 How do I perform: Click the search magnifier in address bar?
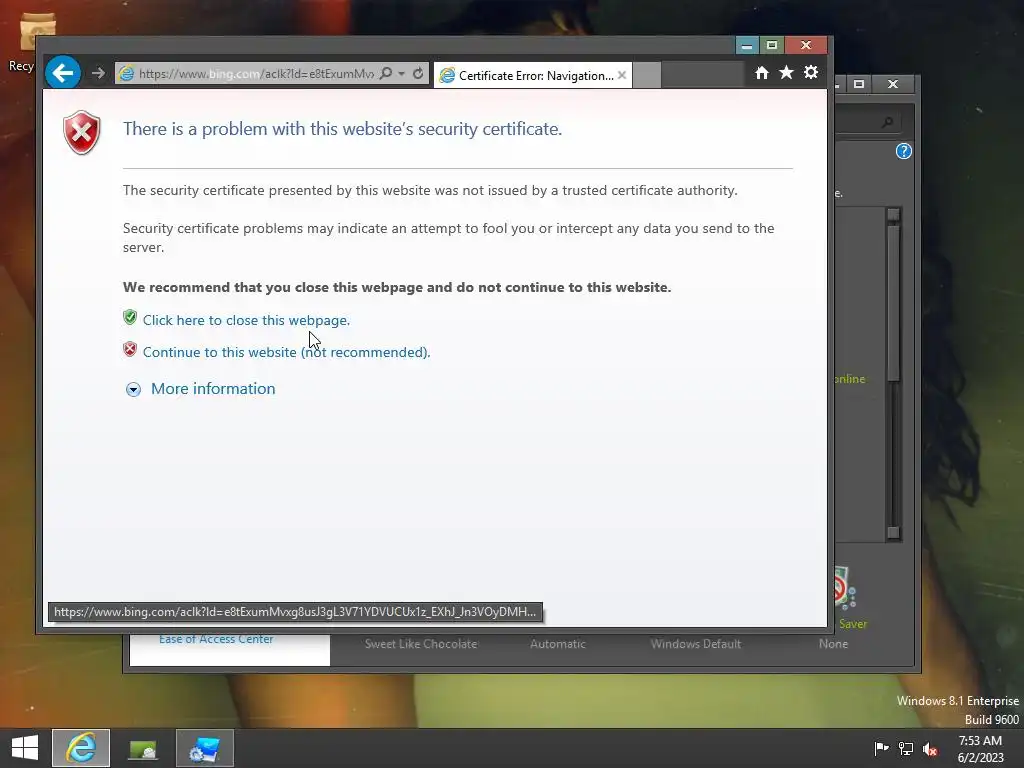click(386, 73)
